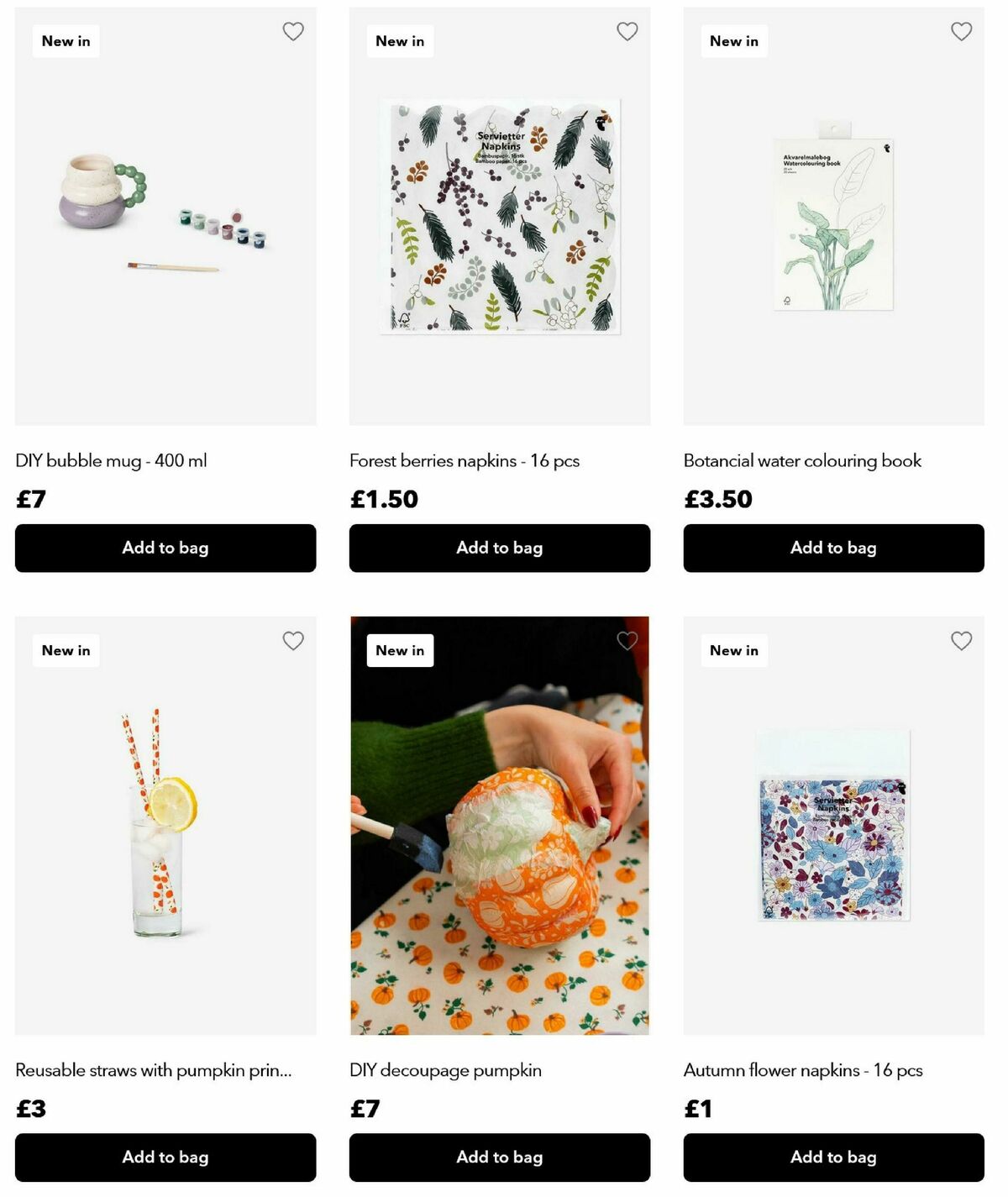Wishlist the Autumn flower napkins via heart

coord(962,641)
